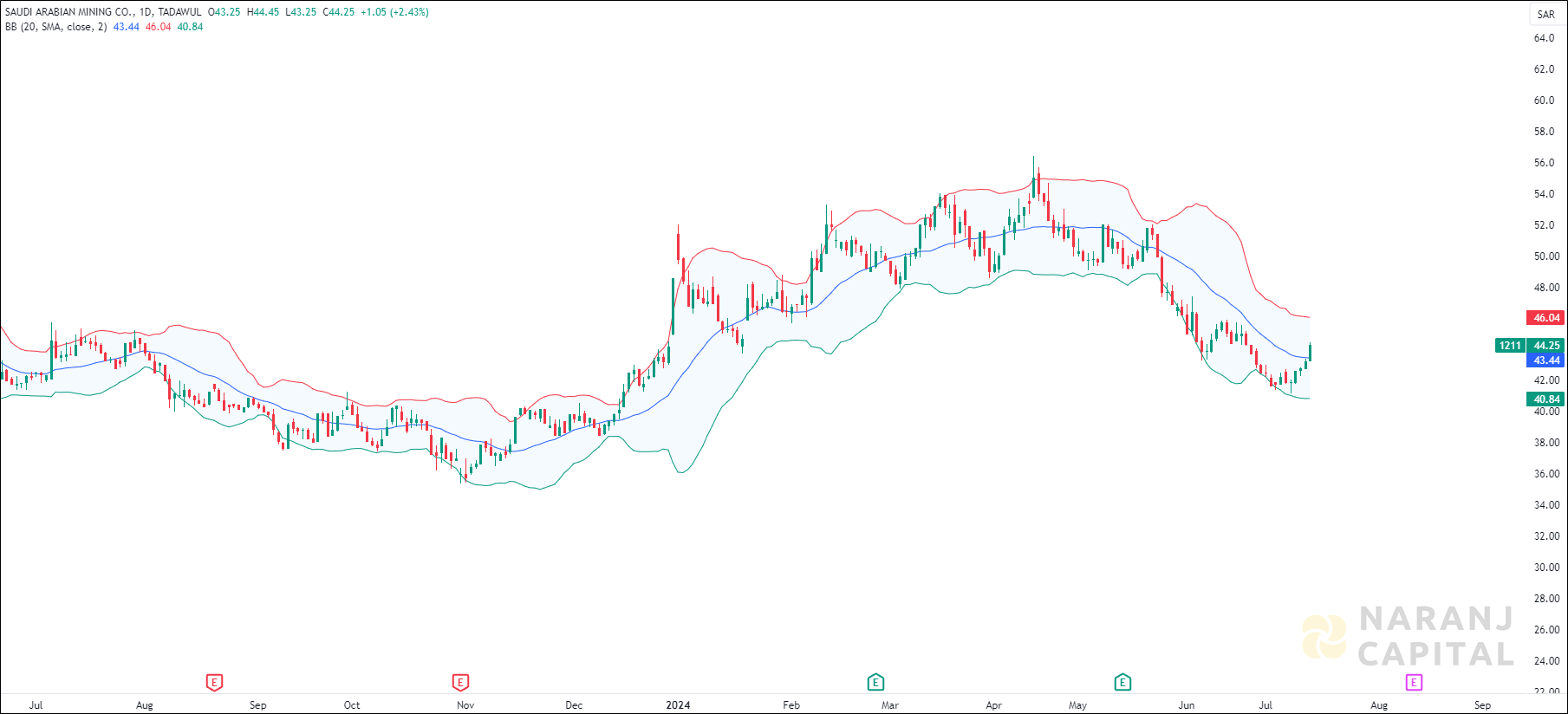Click the Jun label on the time axis
The image size is (1568, 714).
tap(1187, 705)
